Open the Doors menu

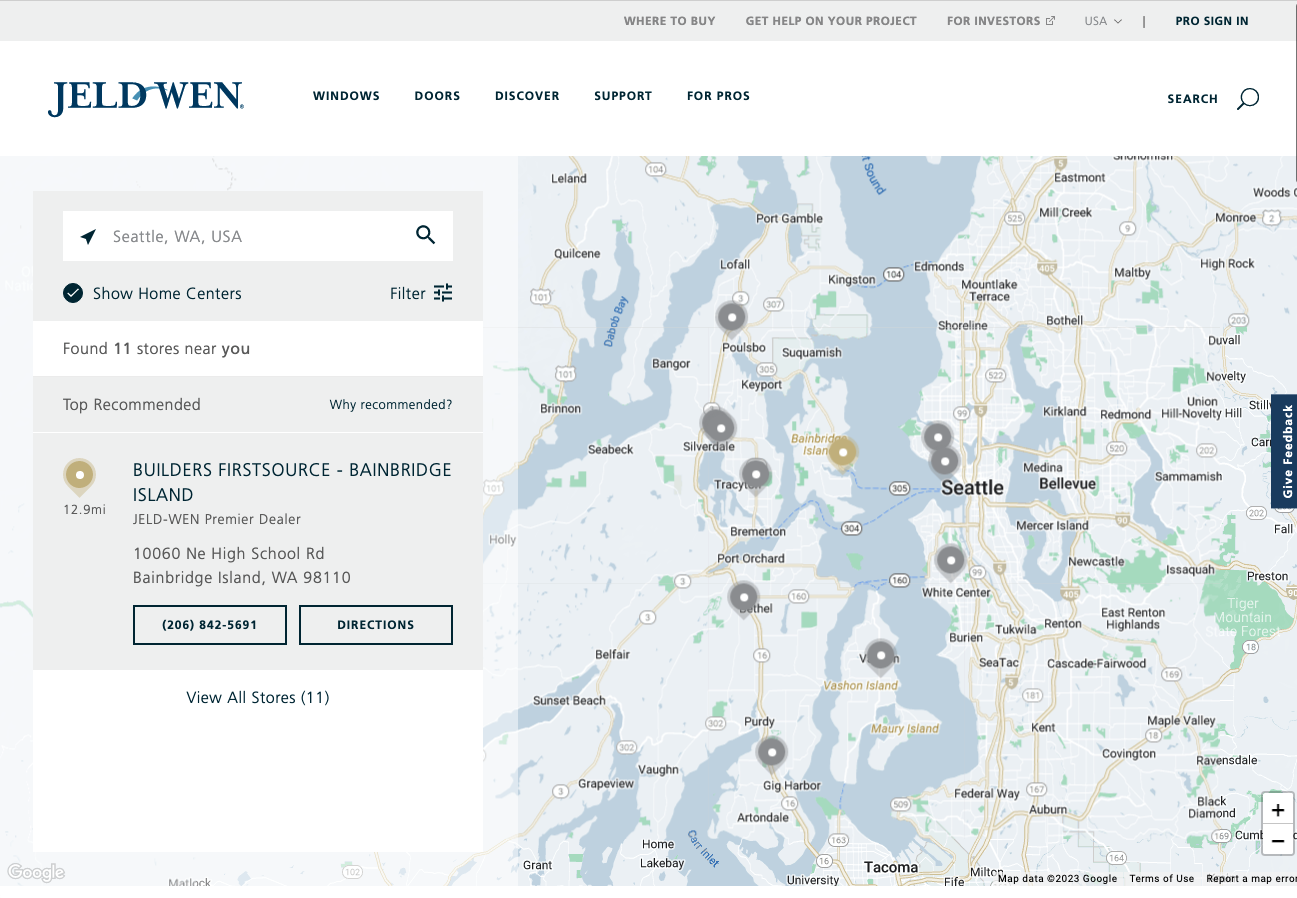[x=437, y=96]
